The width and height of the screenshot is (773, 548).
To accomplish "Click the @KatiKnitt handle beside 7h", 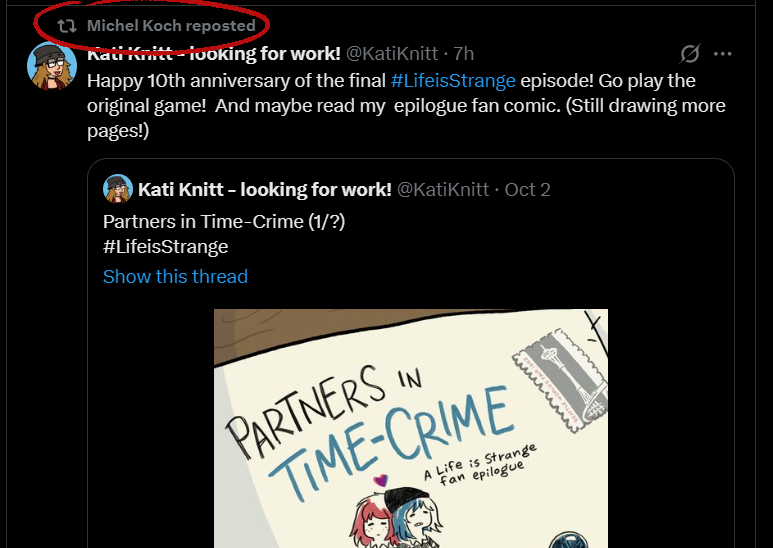I will tap(395, 53).
